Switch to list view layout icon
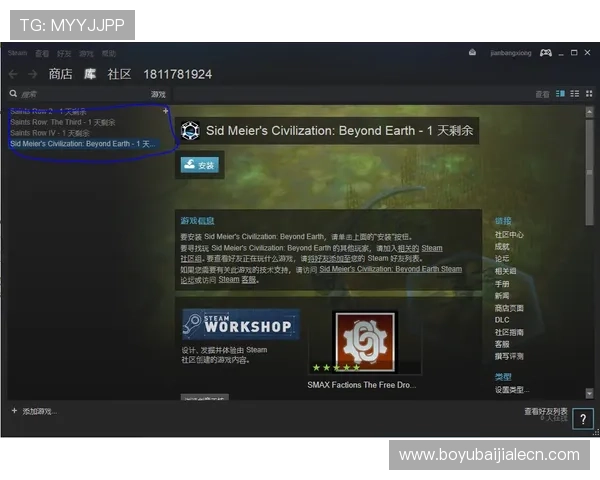The width and height of the screenshot is (600, 480). tap(574, 94)
